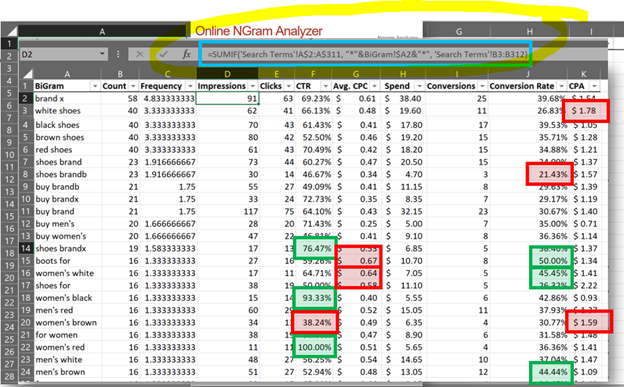Select column H header of the BiGram sheet
The width and height of the screenshot is (624, 387).
403,74
